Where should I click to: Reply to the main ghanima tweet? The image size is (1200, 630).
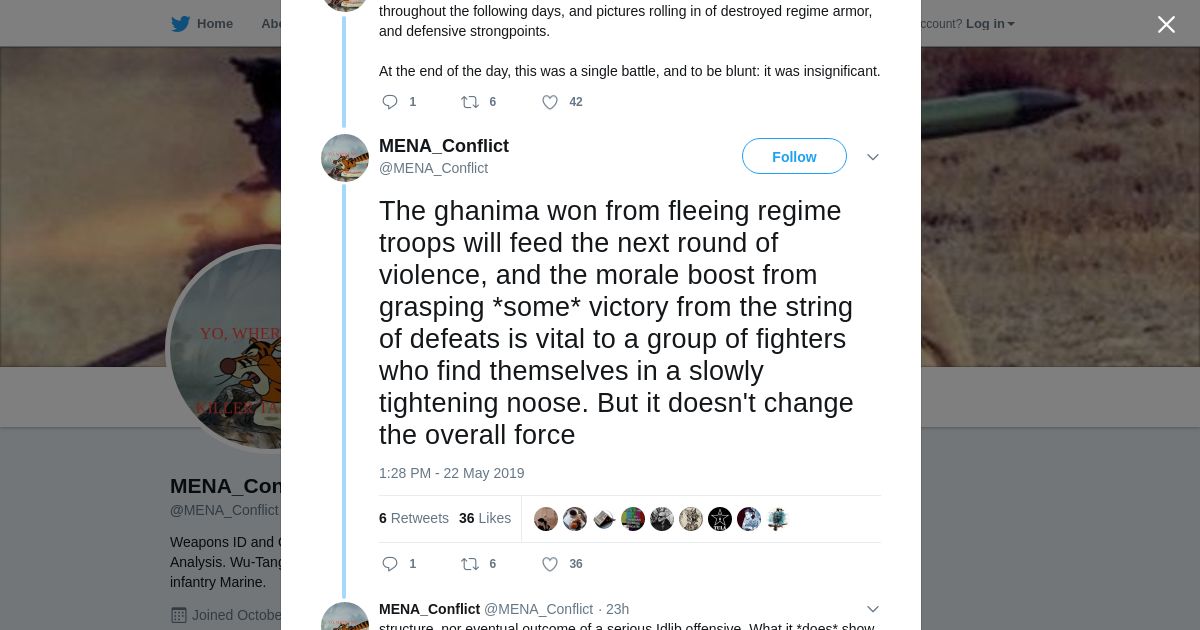(390, 564)
